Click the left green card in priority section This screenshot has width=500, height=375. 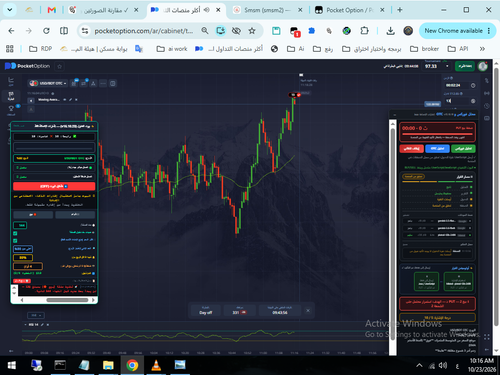tap(427, 282)
